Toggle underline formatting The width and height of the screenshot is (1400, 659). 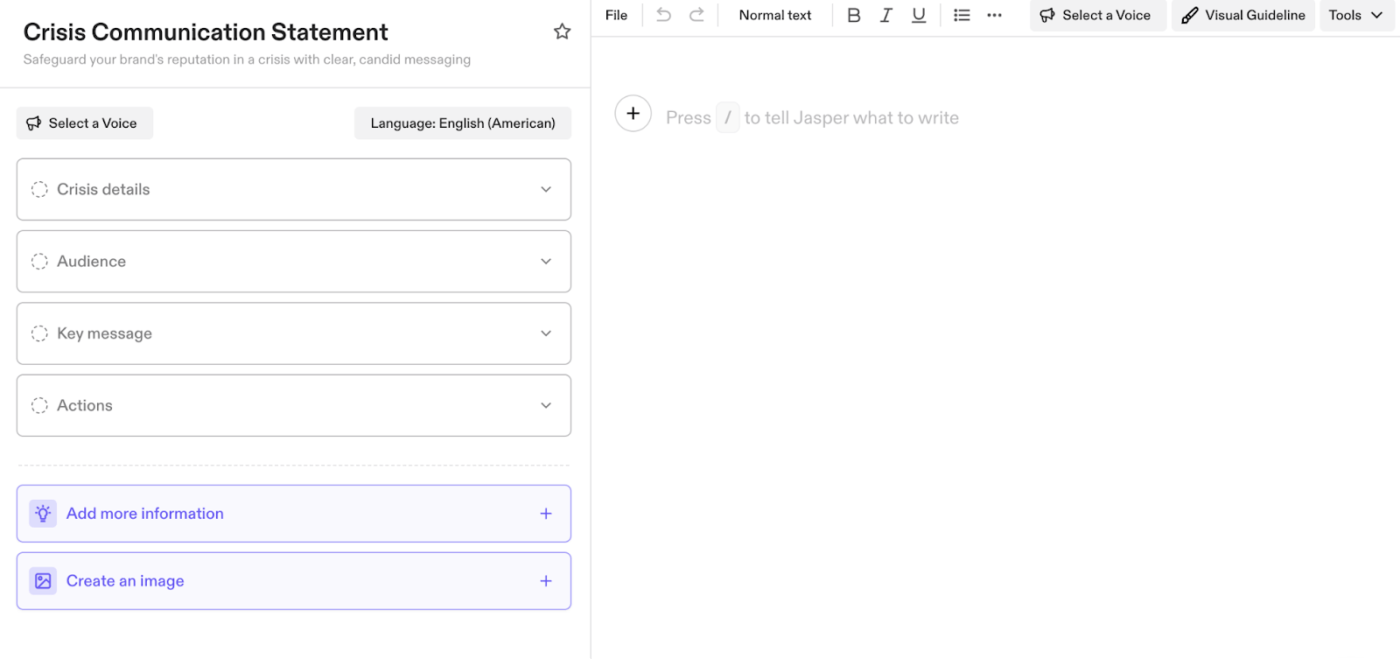pos(919,15)
